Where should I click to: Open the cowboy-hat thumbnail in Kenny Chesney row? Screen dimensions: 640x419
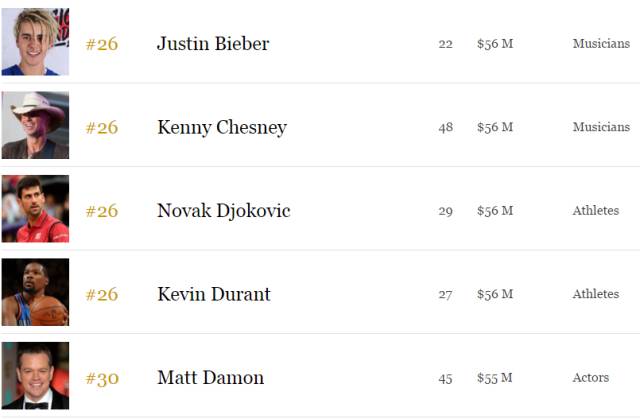pyautogui.click(x=36, y=125)
